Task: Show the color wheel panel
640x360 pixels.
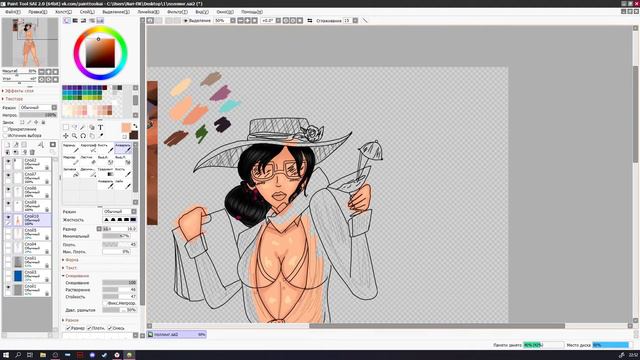Action: (x=67, y=20)
